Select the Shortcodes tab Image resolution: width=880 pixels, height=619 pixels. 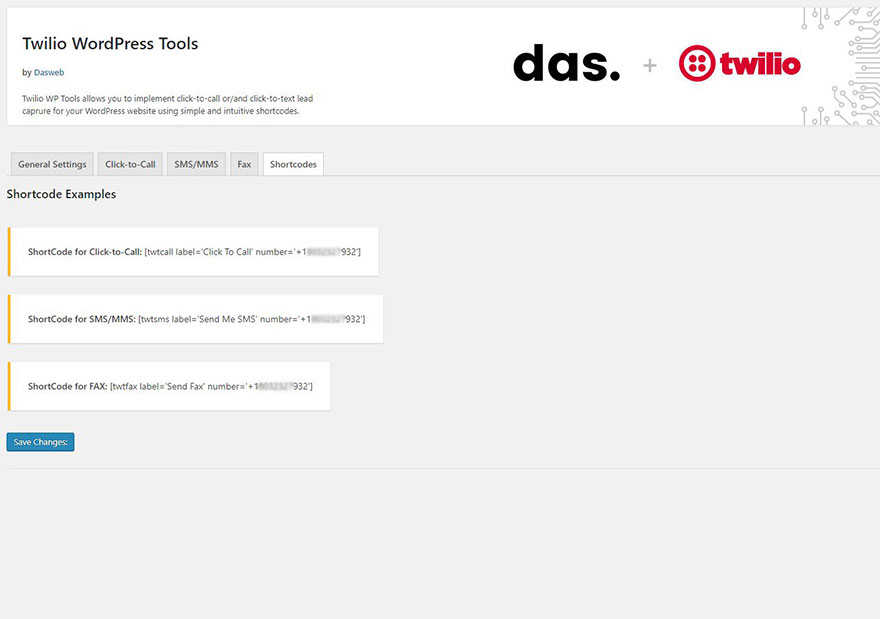pos(293,164)
